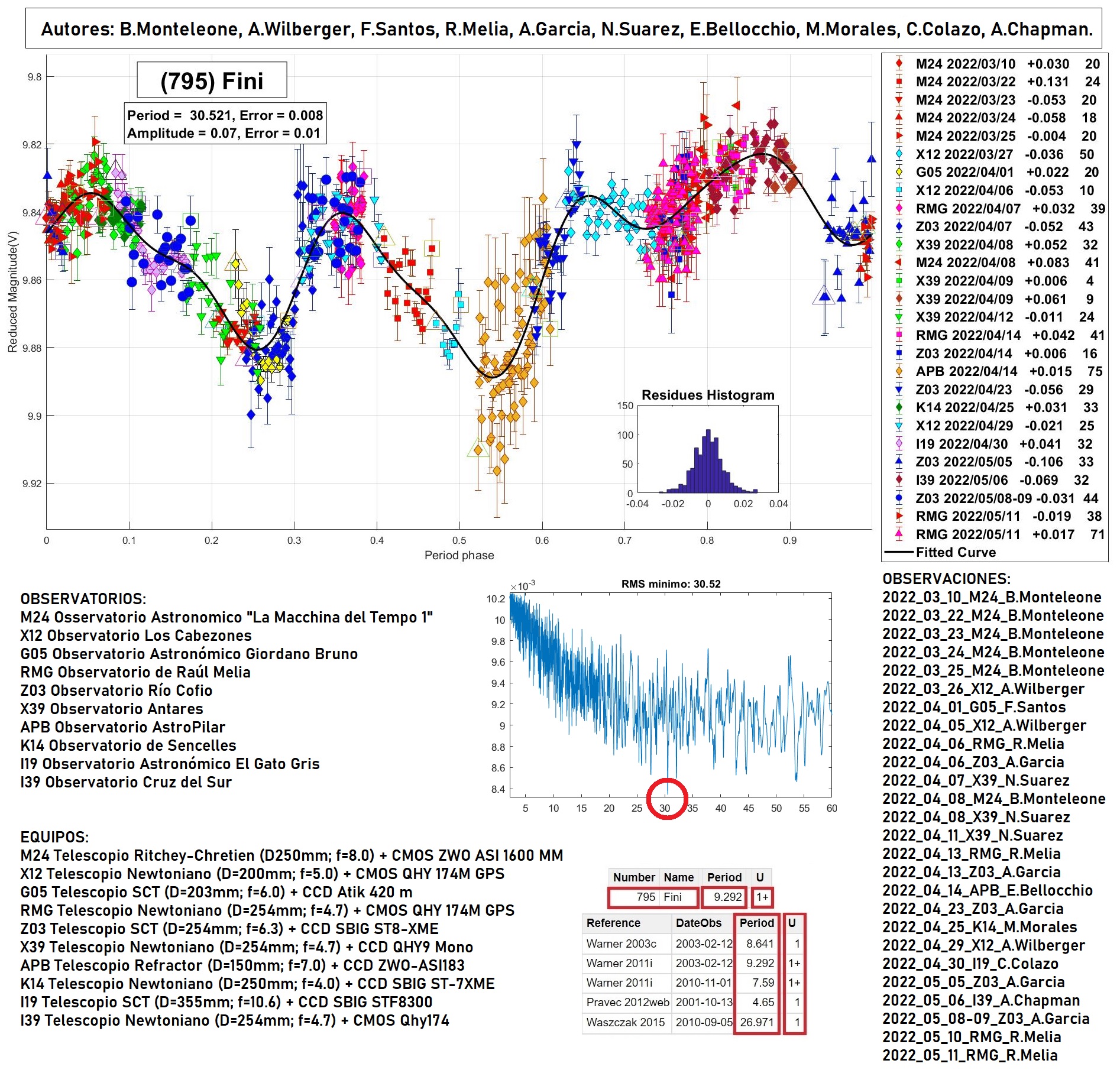The height and width of the screenshot is (1070, 1120).
Task: Select observation "2022_03_10_M24_B.Monteleone"
Action: (992, 597)
